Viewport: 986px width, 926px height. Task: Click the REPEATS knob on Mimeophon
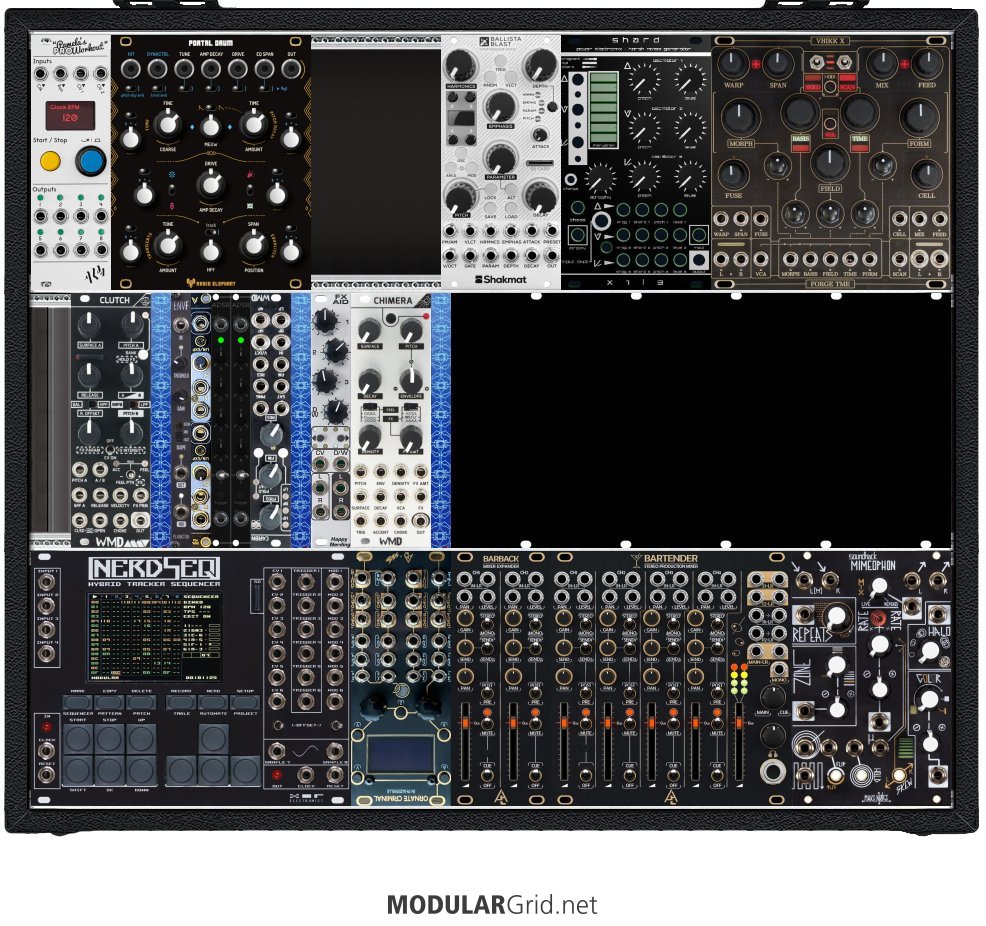click(836, 619)
